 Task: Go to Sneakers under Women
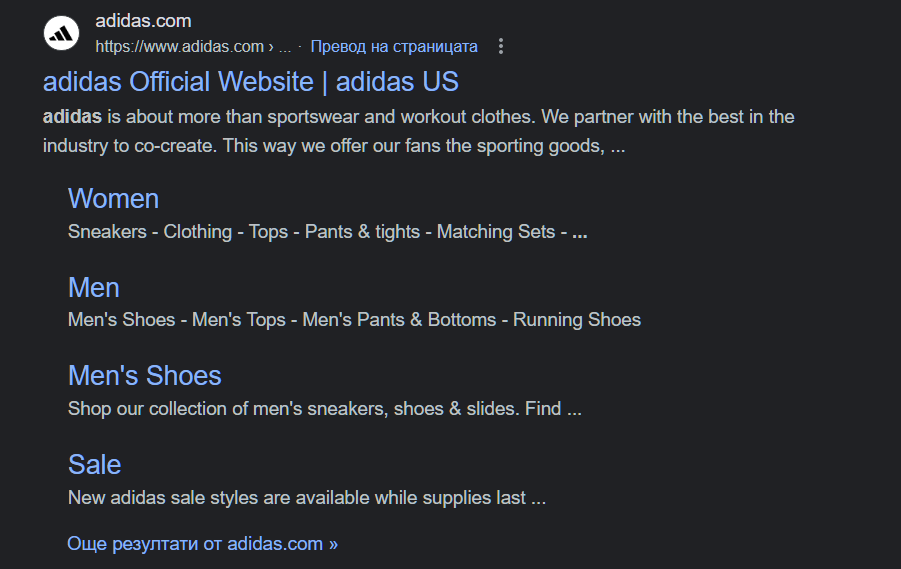click(x=107, y=232)
